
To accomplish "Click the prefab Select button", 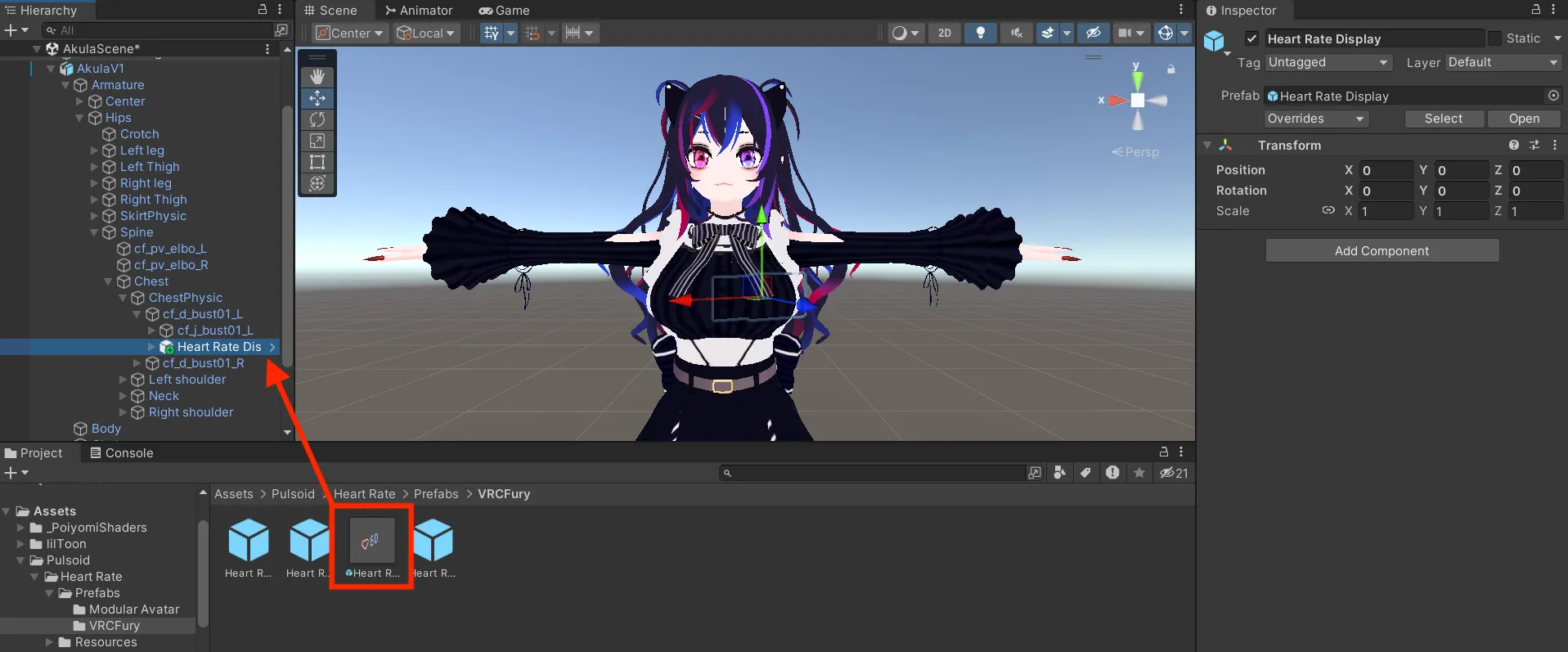I will pos(1444,119).
